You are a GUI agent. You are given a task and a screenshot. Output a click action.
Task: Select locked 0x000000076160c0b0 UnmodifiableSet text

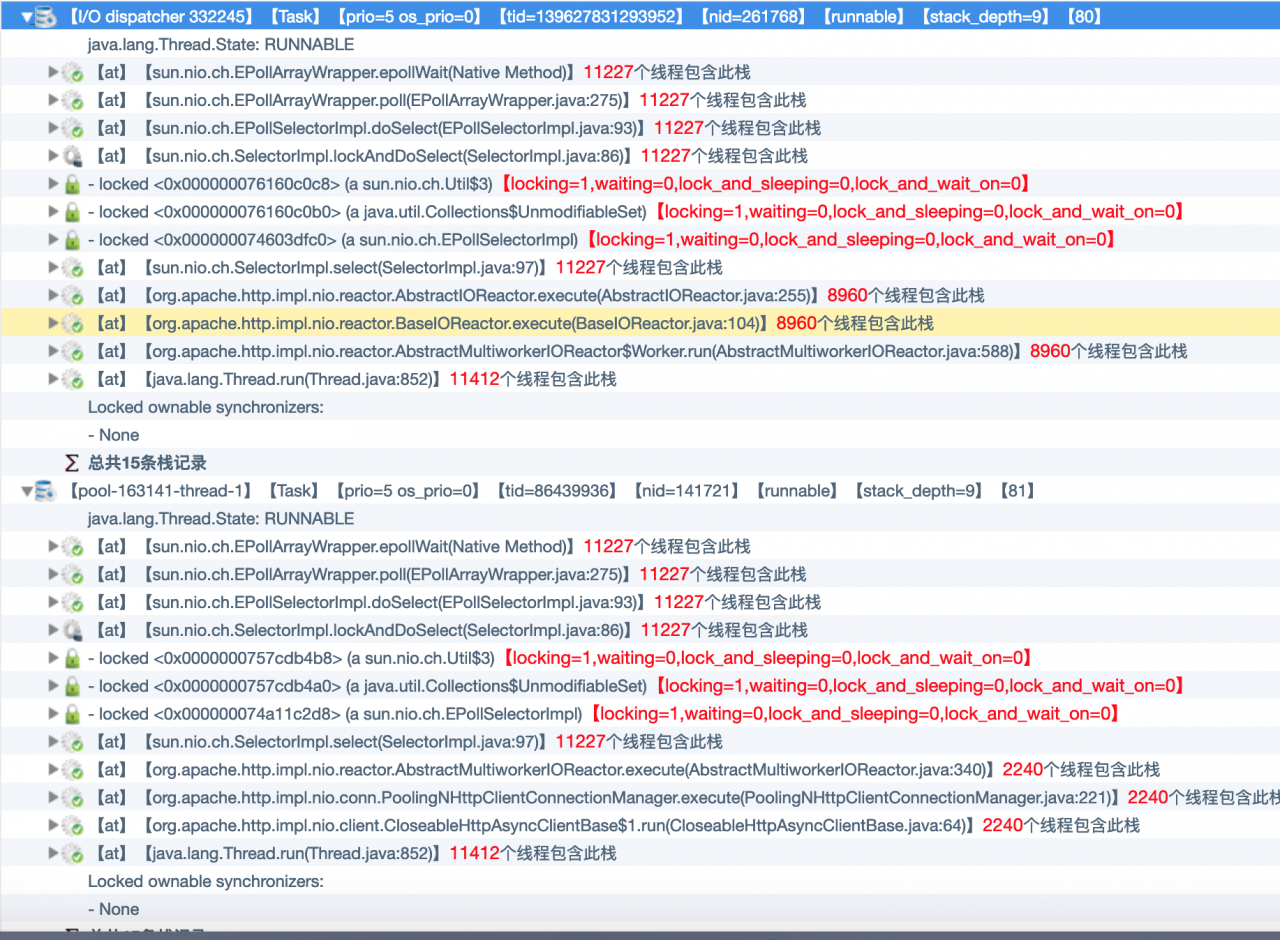click(x=370, y=211)
